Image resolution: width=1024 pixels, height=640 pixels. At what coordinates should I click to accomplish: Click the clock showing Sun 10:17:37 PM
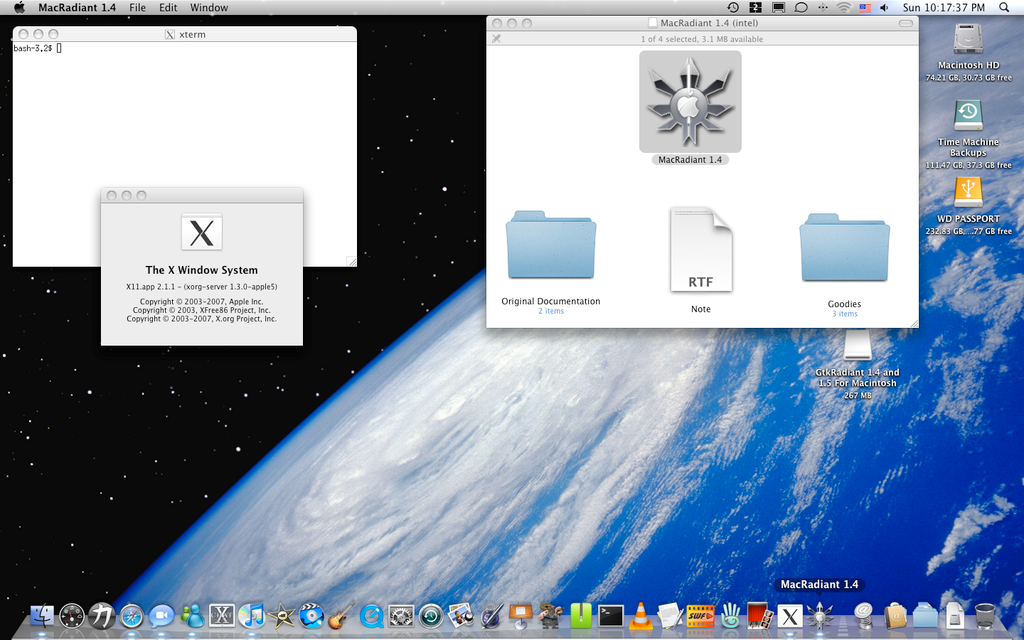pos(944,8)
